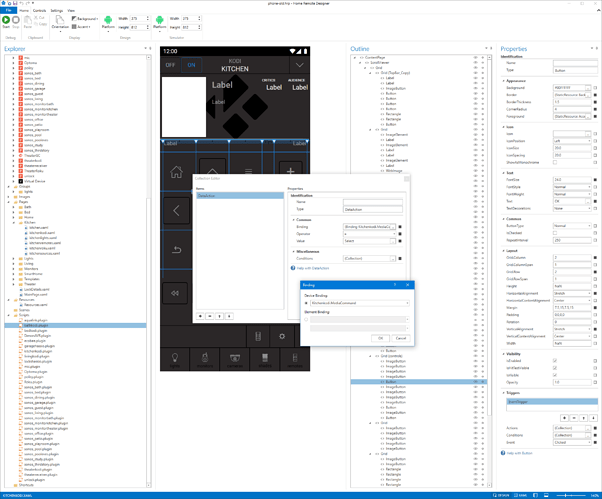Click the Actions collection ellipsis button
Viewport: 602px width, 499px height.
click(588, 428)
